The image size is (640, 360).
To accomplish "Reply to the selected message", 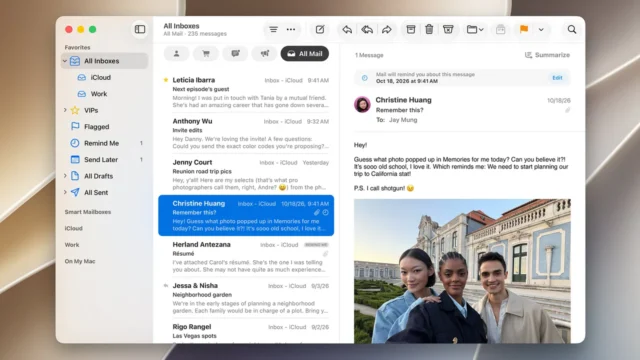I will [347, 29].
